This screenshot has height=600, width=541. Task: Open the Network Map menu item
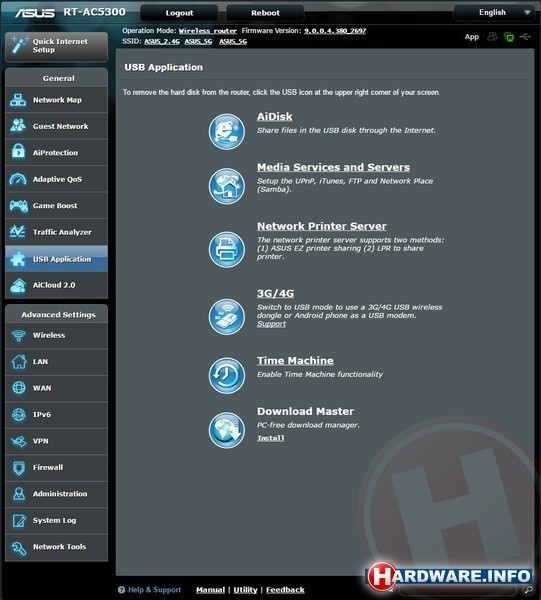point(57,100)
